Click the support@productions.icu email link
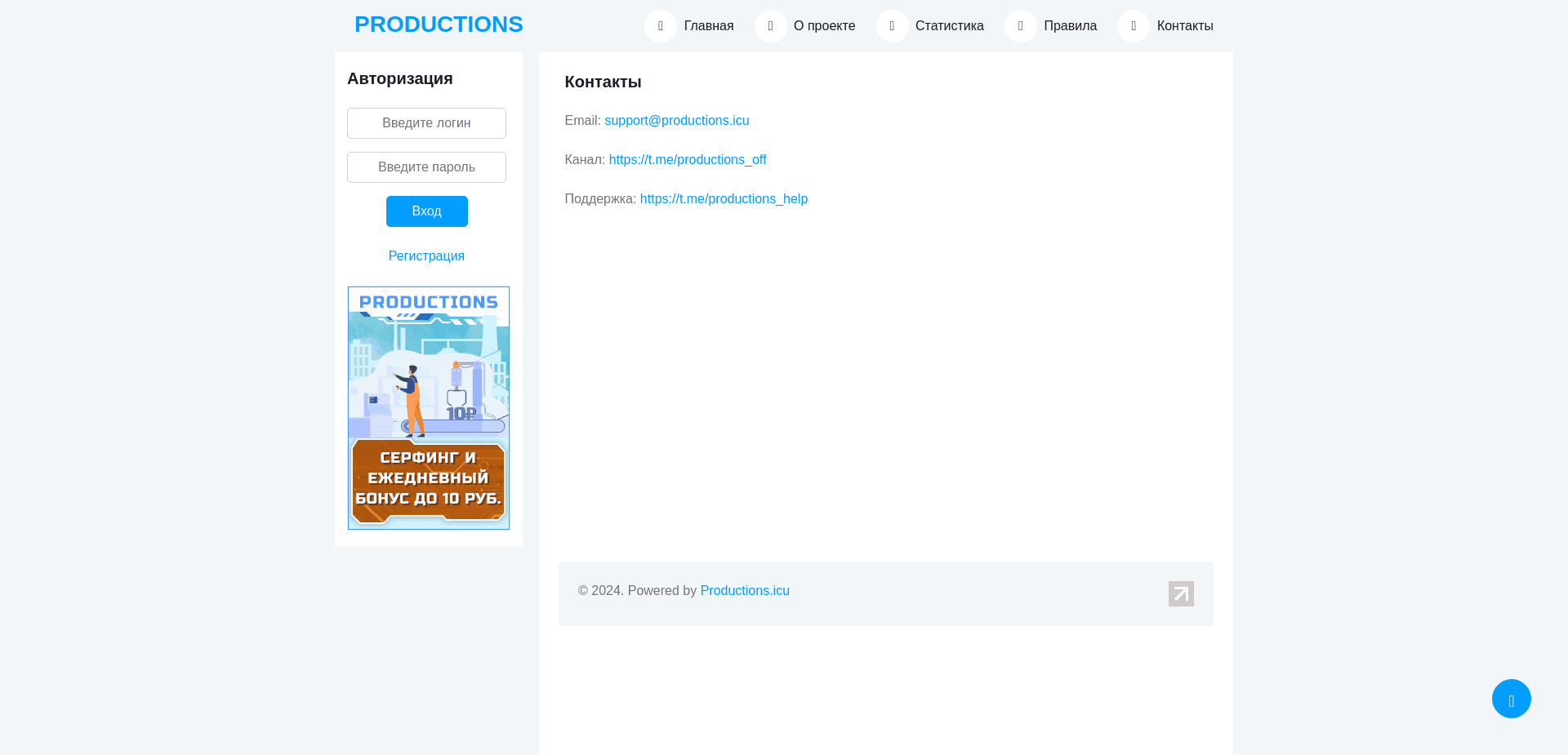 pyautogui.click(x=676, y=120)
